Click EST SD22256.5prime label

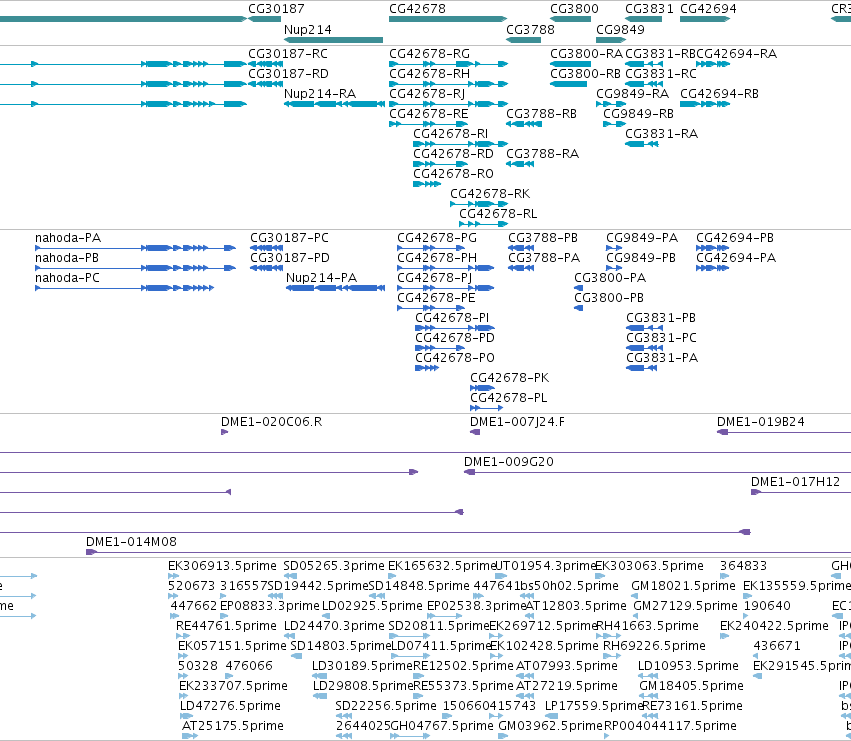(386, 706)
